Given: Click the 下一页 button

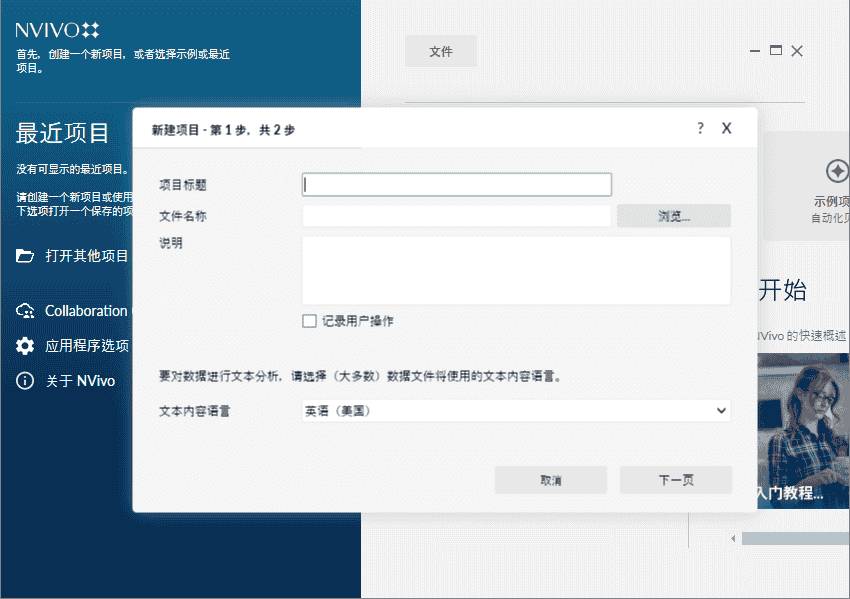Looking at the screenshot, I should [x=676, y=480].
